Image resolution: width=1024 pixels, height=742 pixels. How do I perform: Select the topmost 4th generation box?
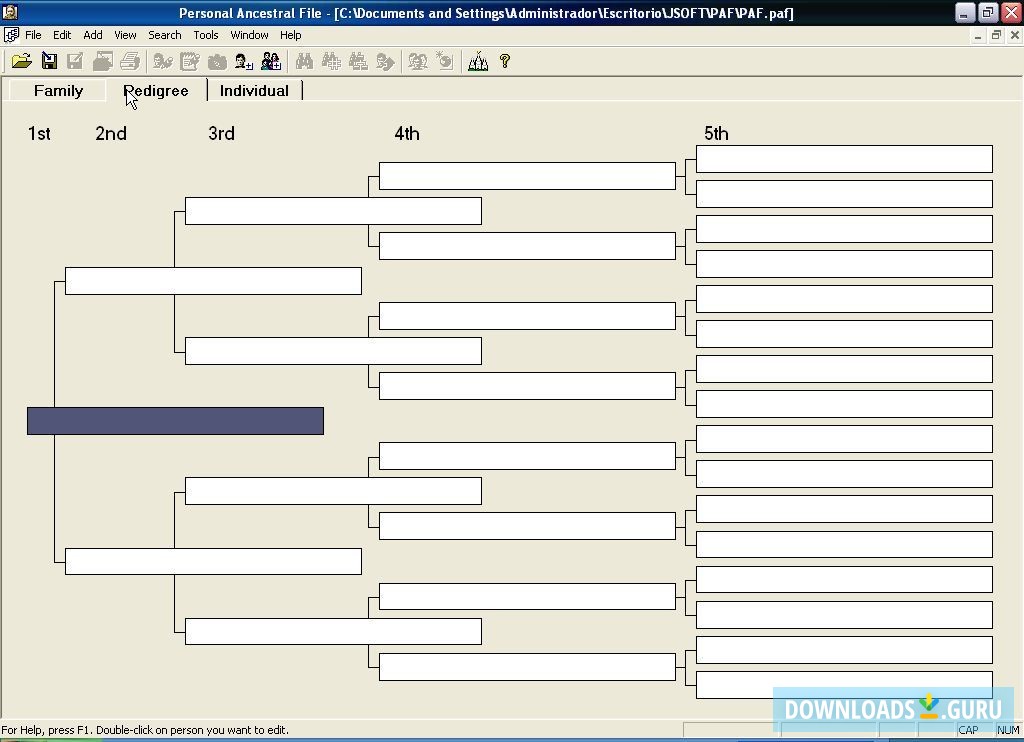[x=527, y=176]
